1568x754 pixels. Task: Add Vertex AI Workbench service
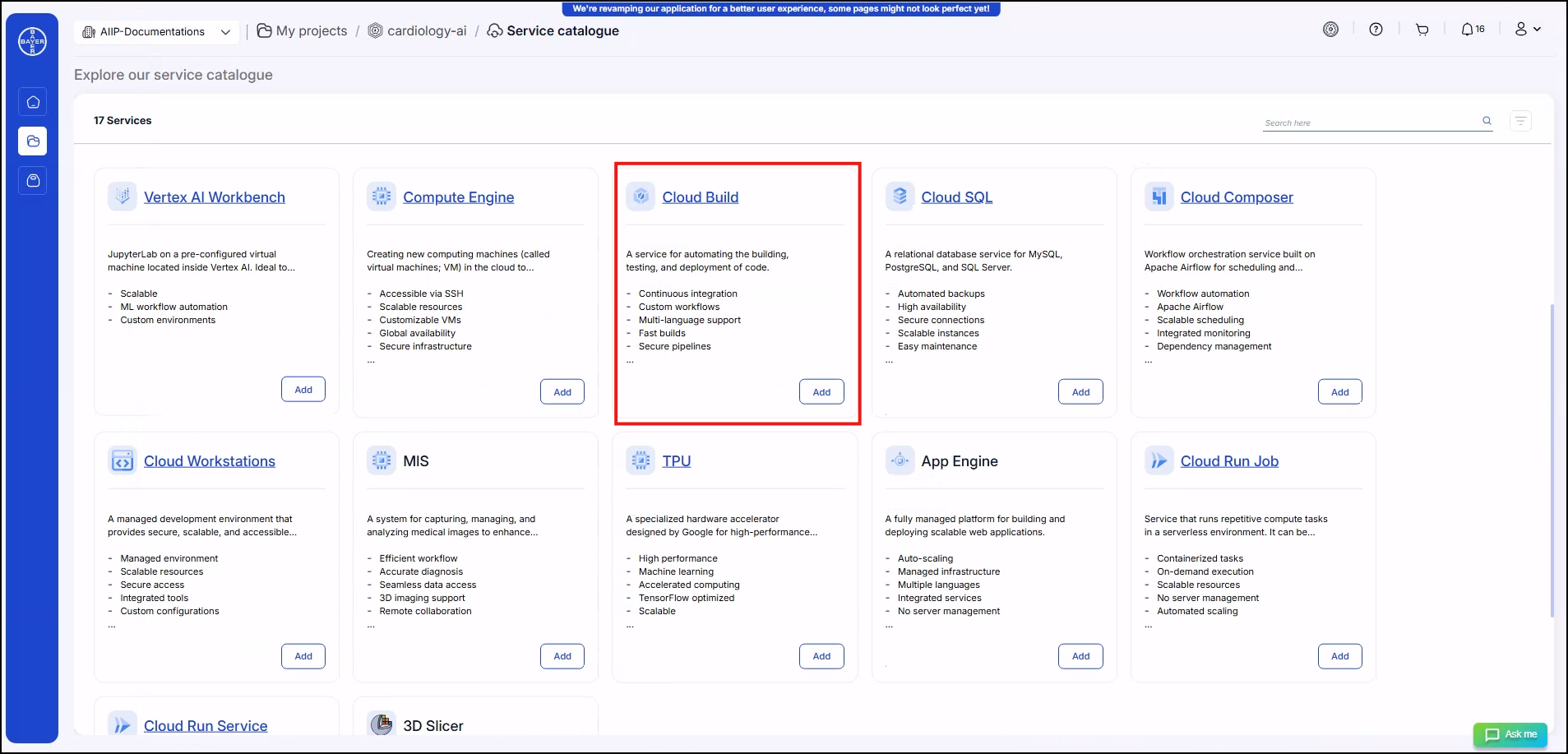[303, 390]
